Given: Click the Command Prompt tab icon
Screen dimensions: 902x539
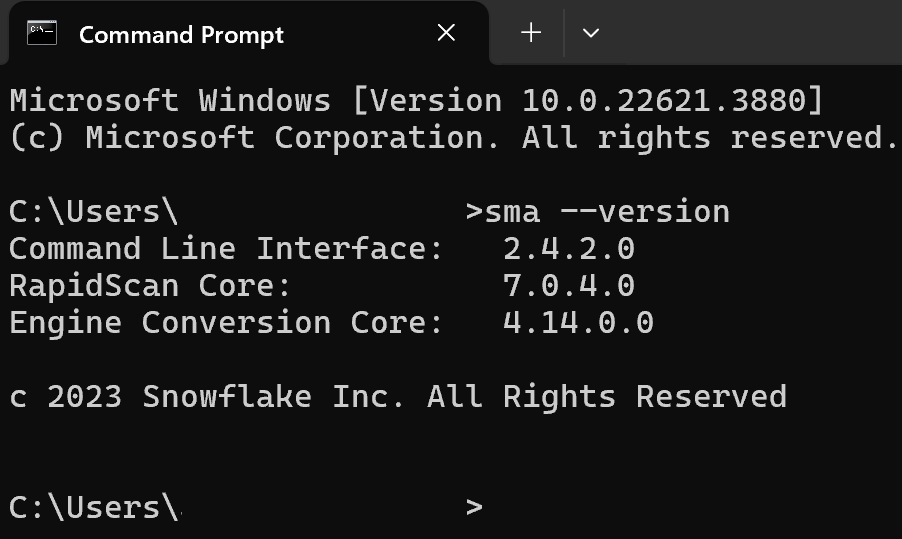Looking at the screenshot, I should 42,33.
